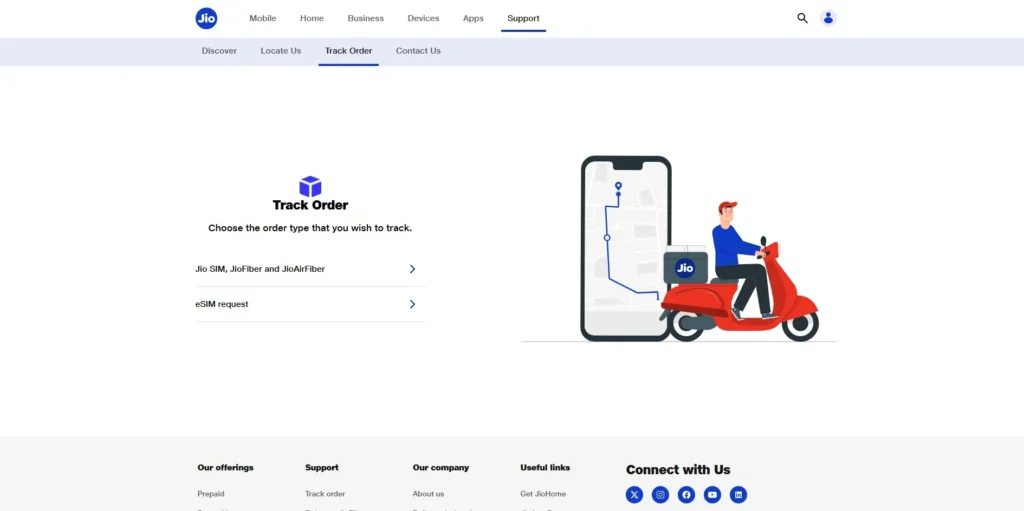Open the Home menu
The height and width of the screenshot is (511, 1024).
click(x=312, y=18)
